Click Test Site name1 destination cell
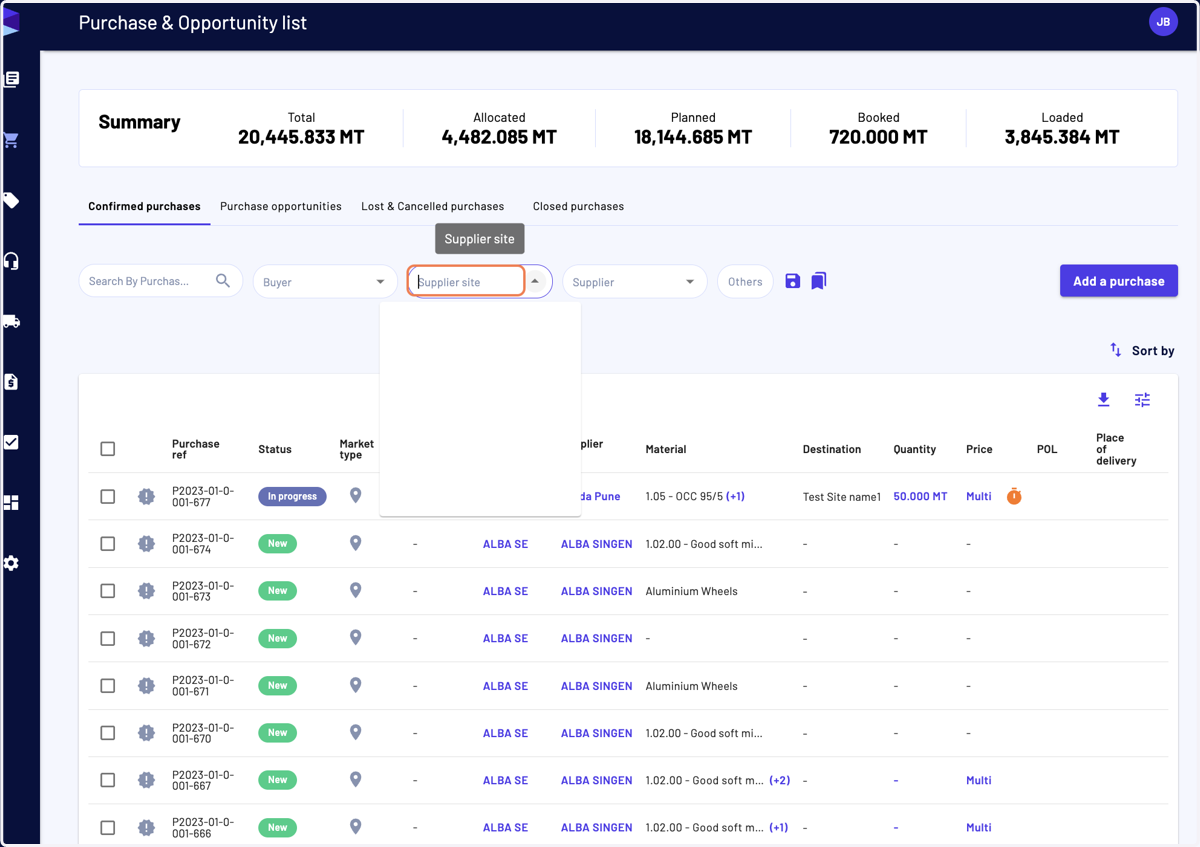This screenshot has height=847, width=1200. (842, 496)
